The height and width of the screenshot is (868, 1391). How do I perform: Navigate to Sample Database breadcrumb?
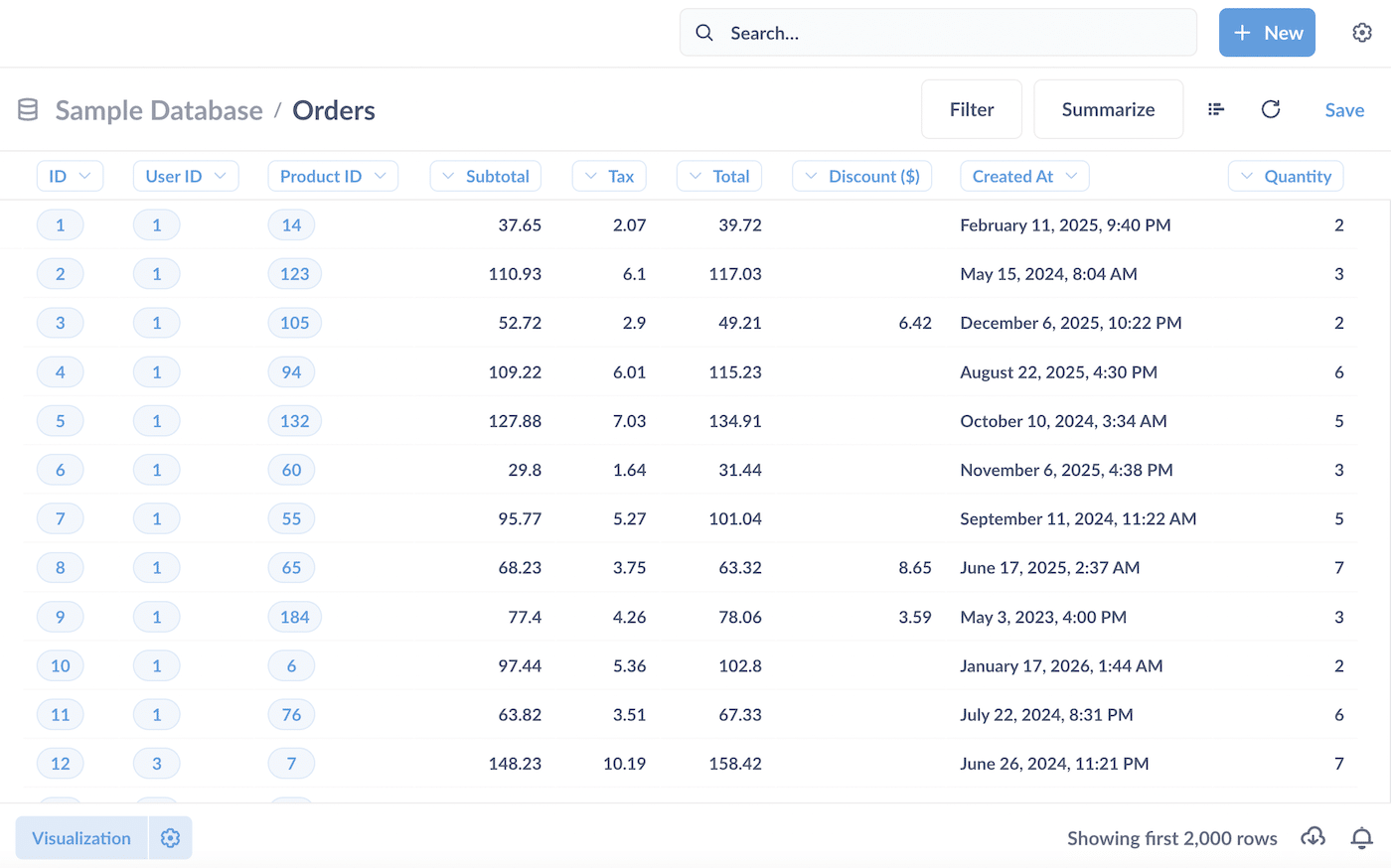(x=159, y=110)
